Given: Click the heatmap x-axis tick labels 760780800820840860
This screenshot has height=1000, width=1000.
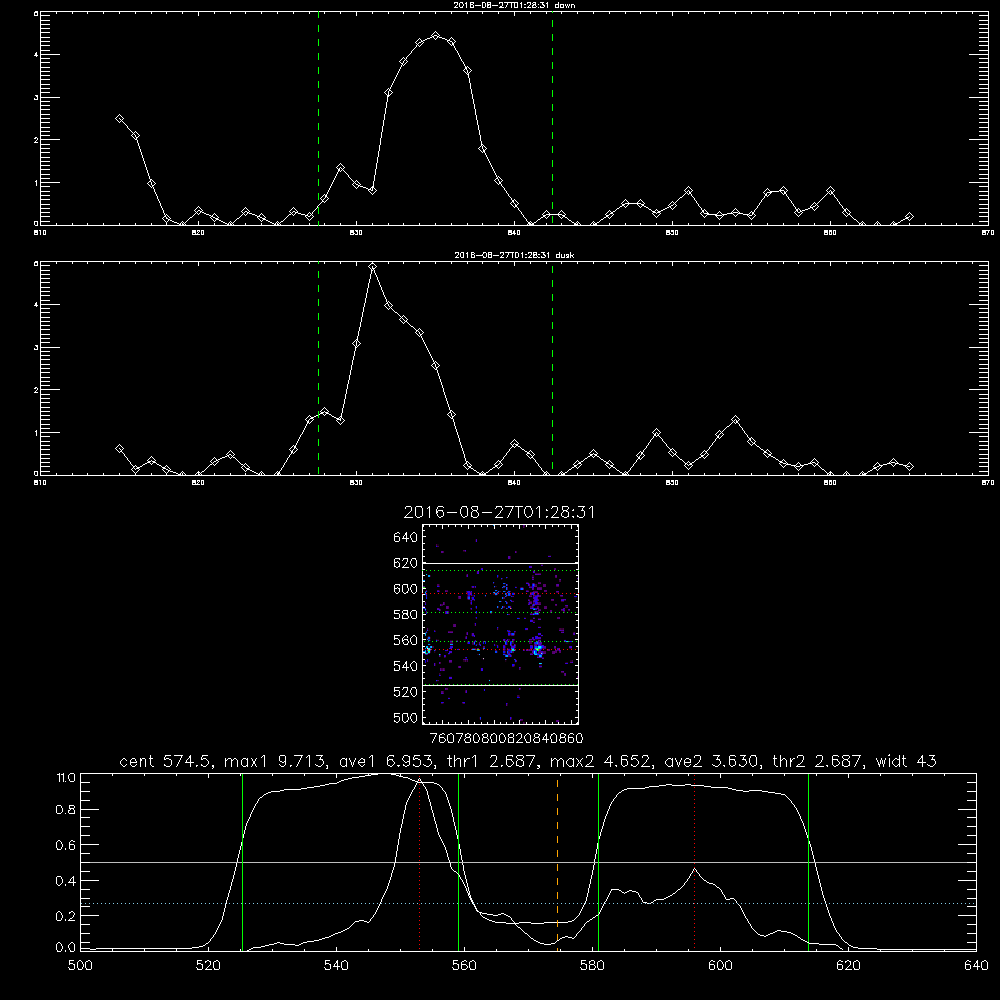Looking at the screenshot, I should pyautogui.click(x=506, y=739).
